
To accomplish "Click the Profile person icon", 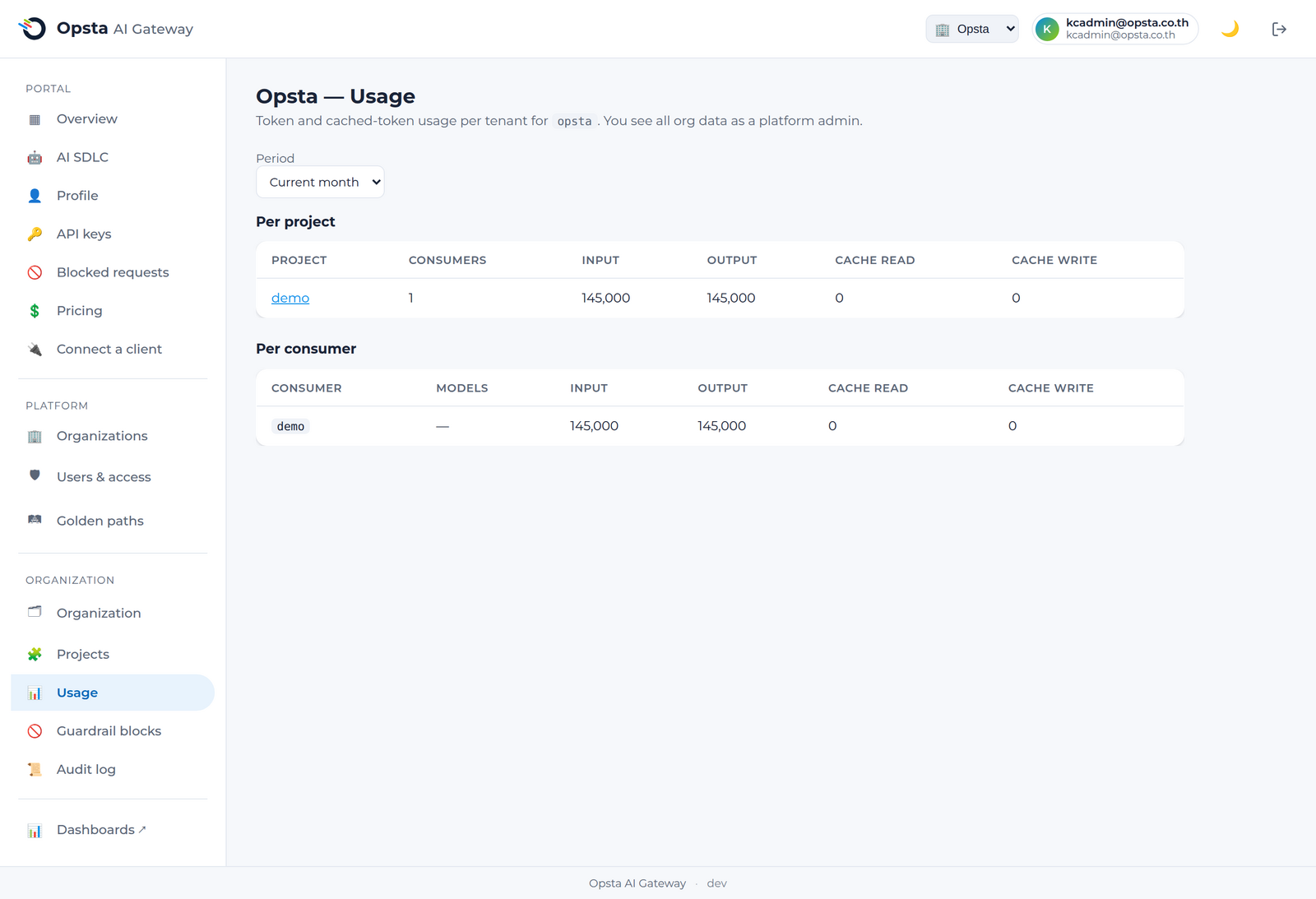I will click(35, 196).
